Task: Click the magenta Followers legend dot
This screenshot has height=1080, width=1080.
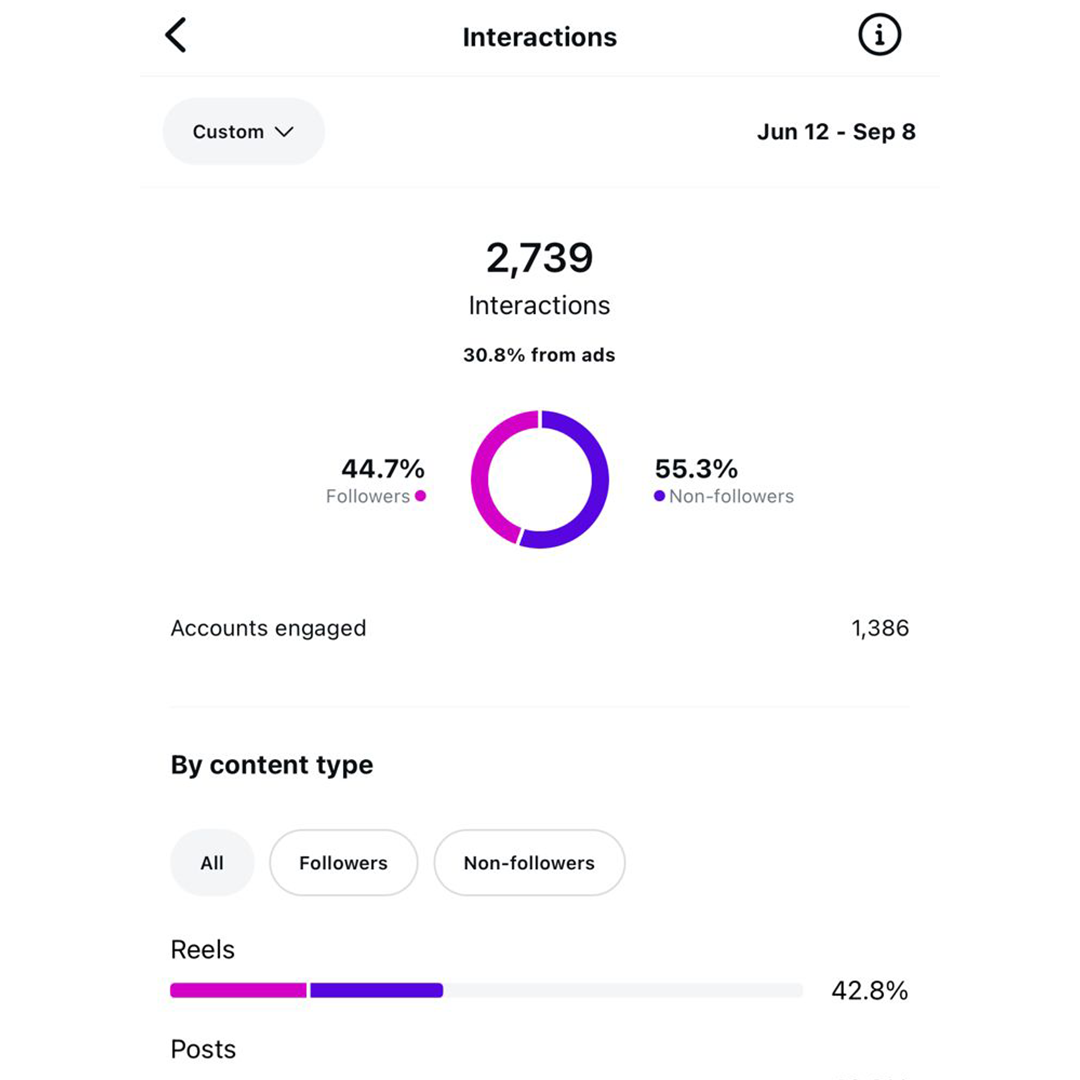Action: (421, 496)
